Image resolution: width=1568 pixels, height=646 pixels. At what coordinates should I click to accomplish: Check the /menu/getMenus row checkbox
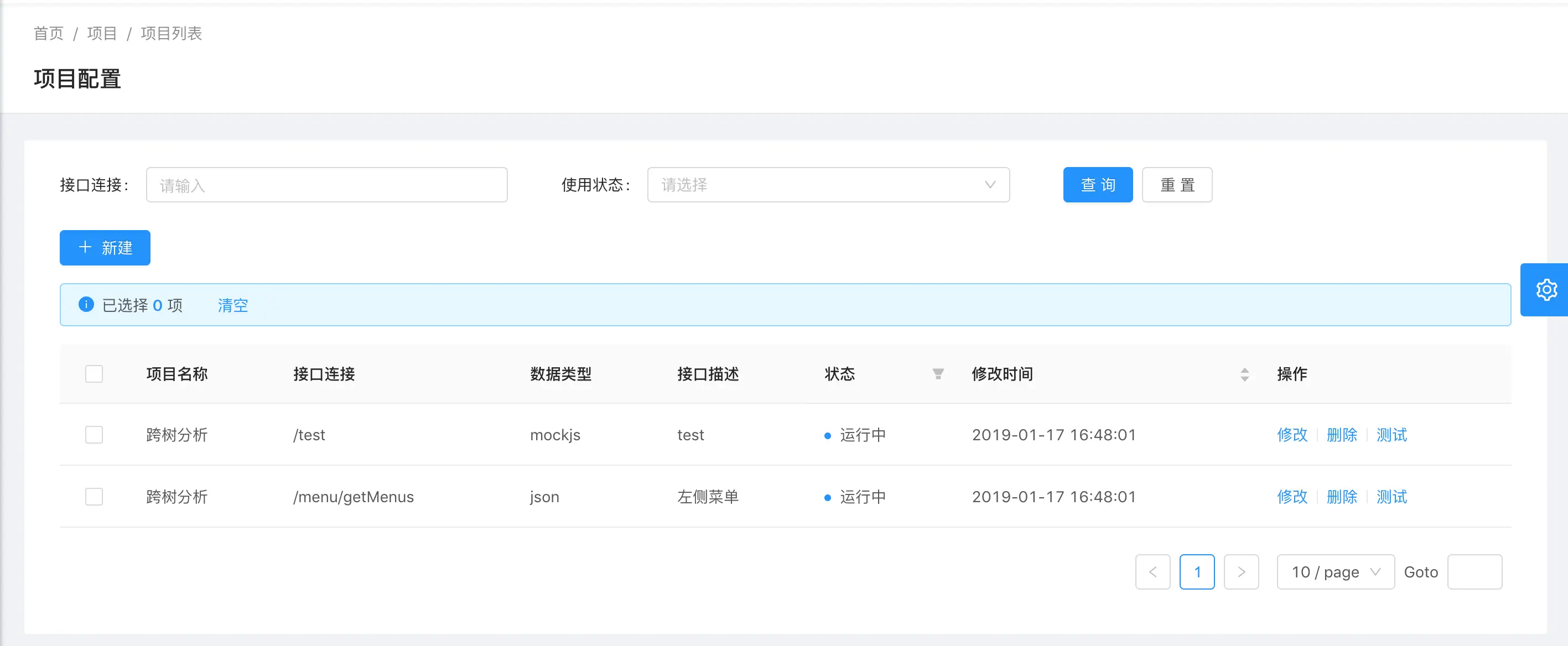94,497
